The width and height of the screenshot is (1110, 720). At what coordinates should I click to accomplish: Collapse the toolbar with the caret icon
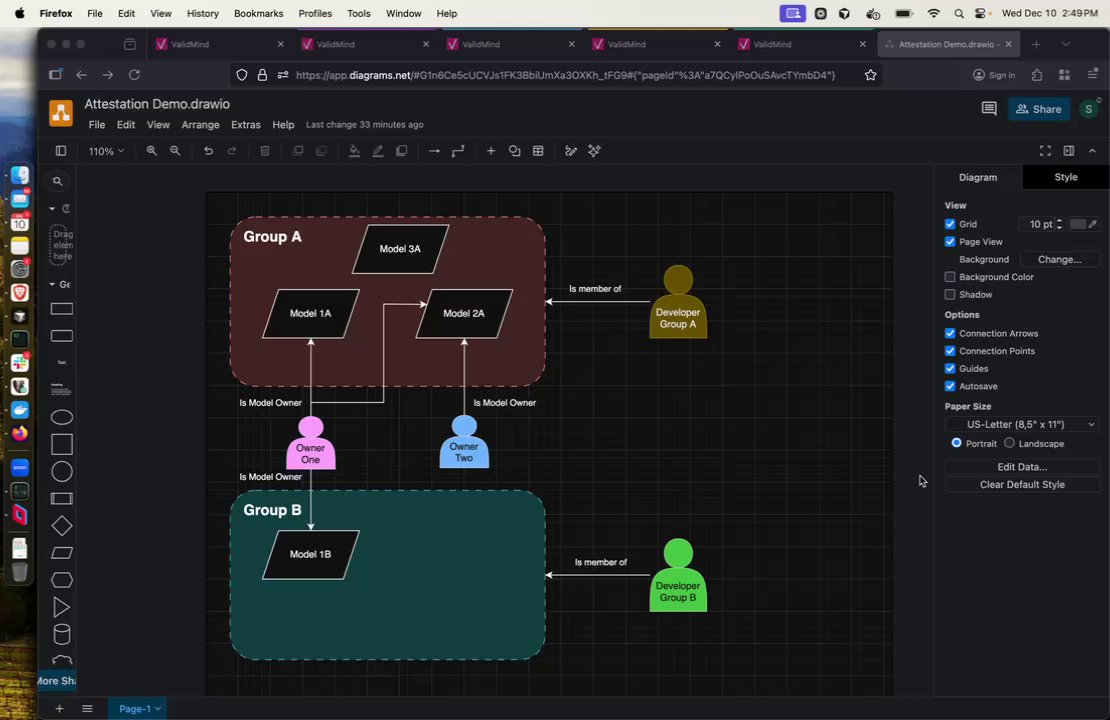tap(1092, 151)
